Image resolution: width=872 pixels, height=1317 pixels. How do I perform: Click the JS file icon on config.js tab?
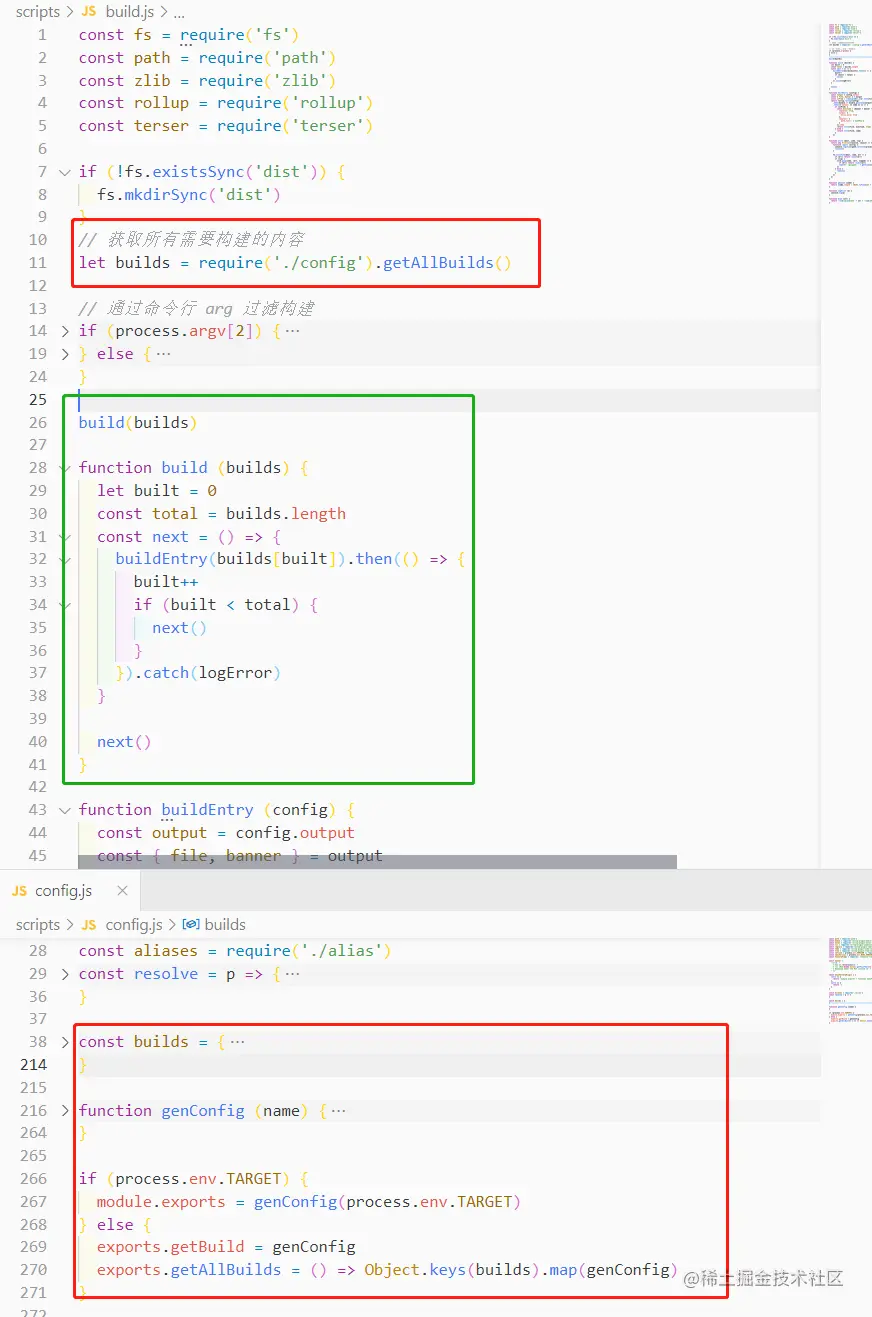pos(19,890)
